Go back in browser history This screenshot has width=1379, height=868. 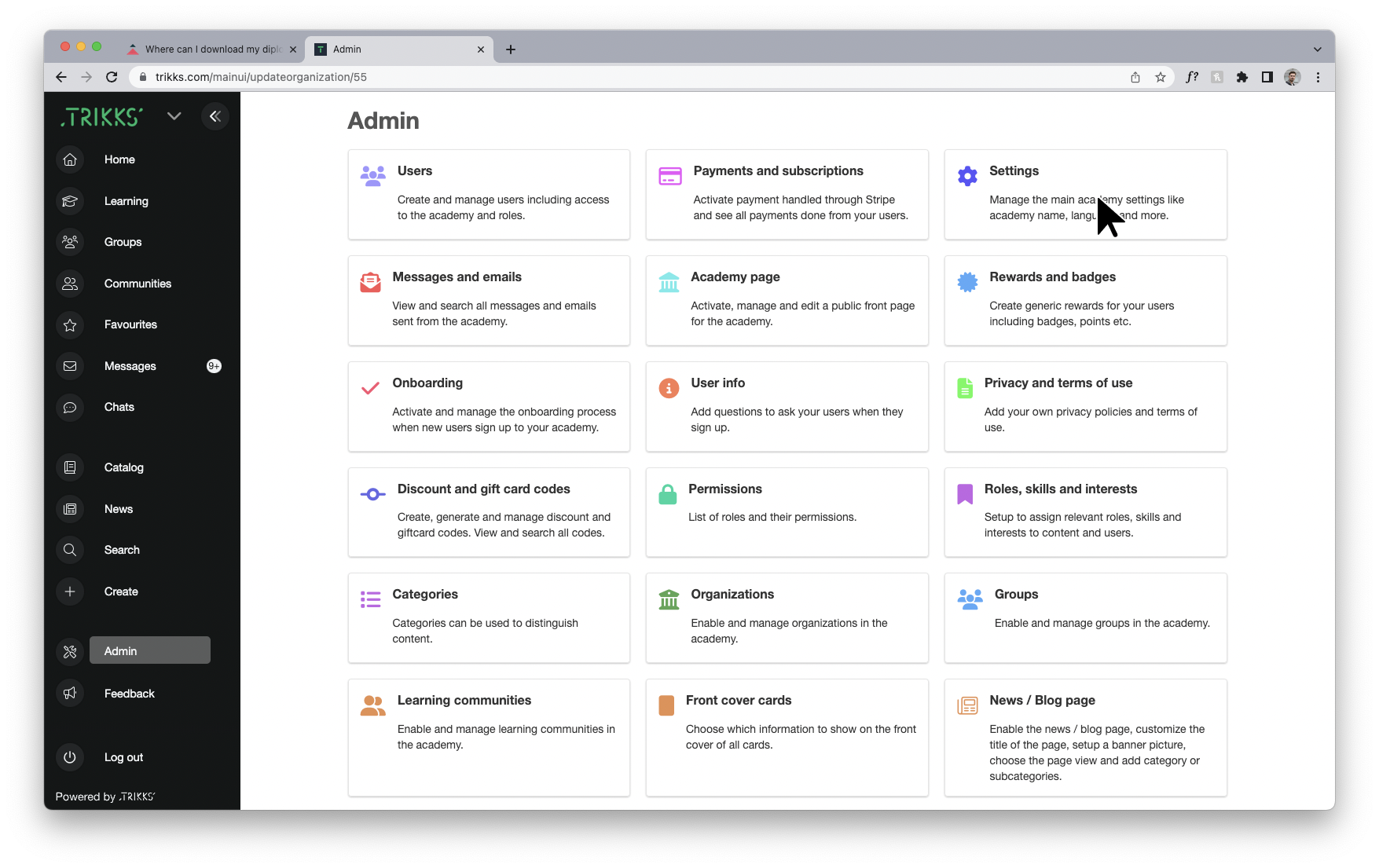(61, 77)
